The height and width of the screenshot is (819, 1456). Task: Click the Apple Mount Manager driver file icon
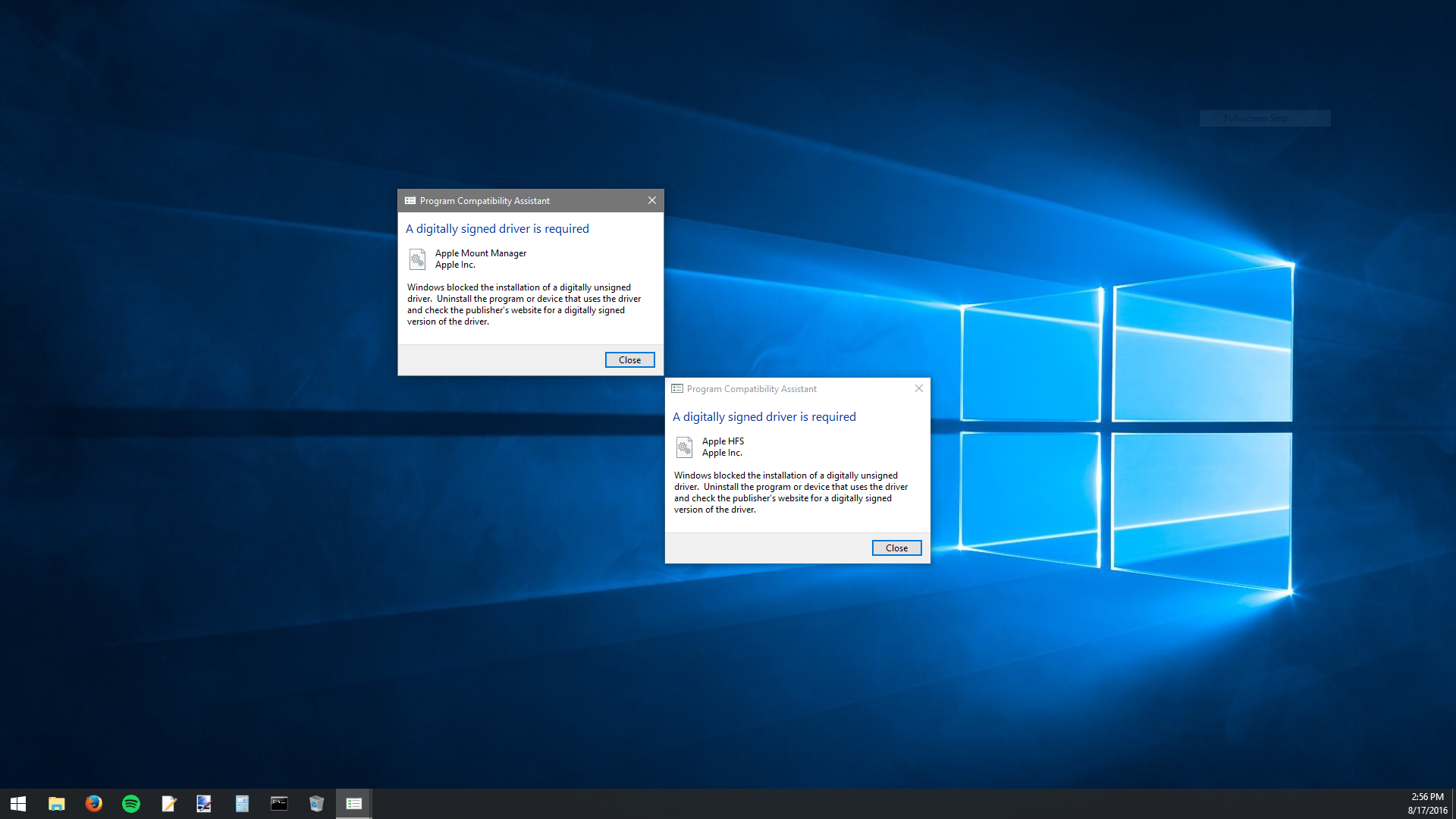pos(417,259)
